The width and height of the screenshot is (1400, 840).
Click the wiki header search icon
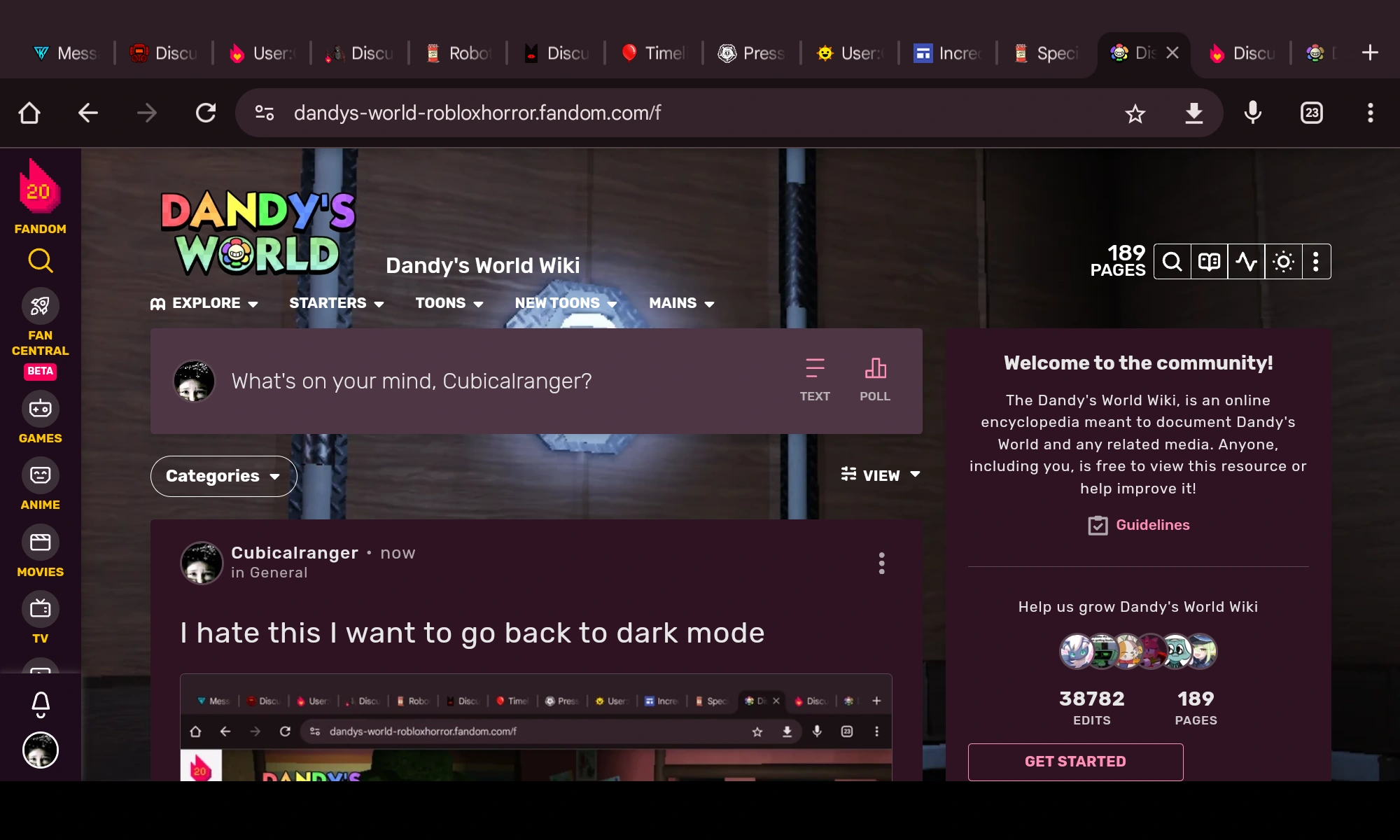(1172, 262)
